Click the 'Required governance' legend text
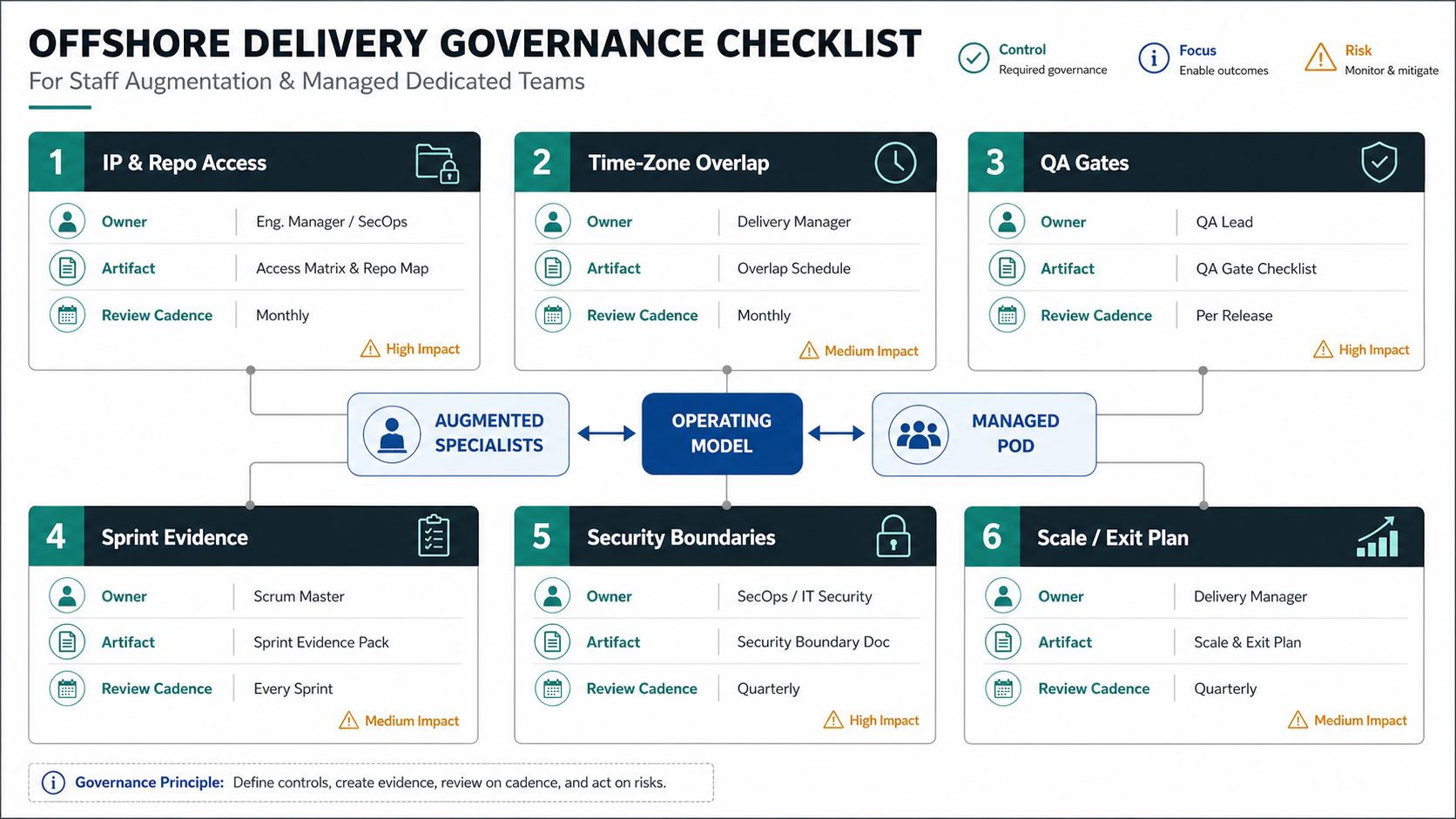 pyautogui.click(x=1053, y=70)
